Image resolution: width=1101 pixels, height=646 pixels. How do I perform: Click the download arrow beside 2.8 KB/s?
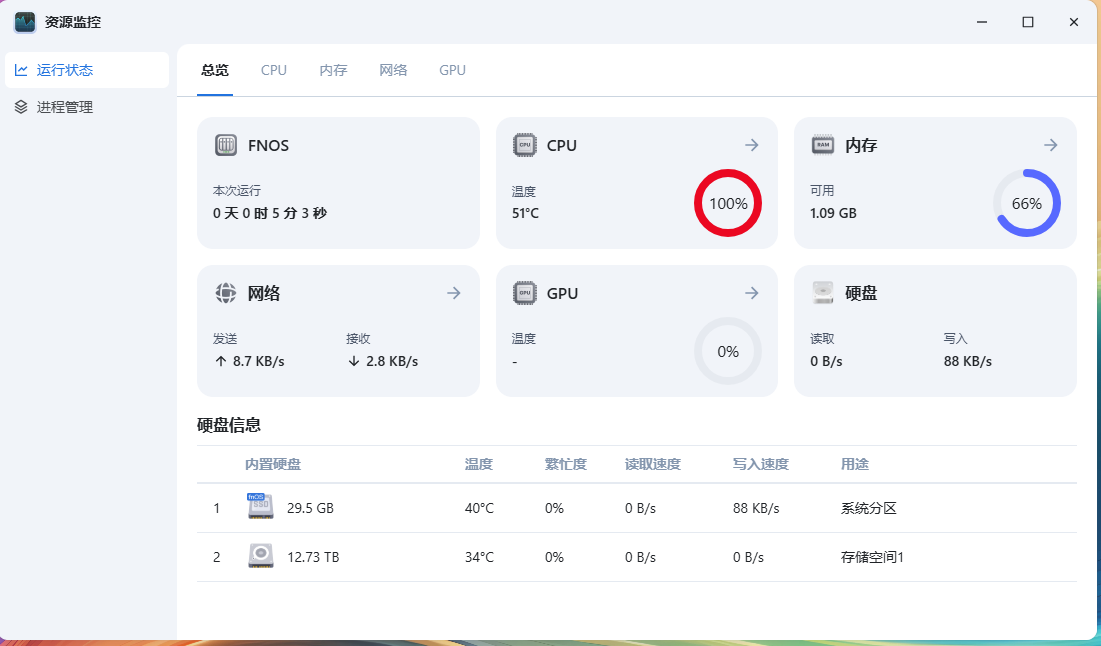(354, 361)
